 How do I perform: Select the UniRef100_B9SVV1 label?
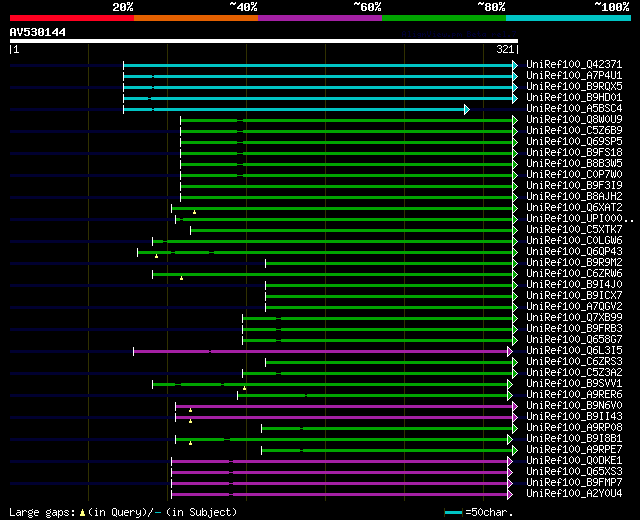point(574,384)
